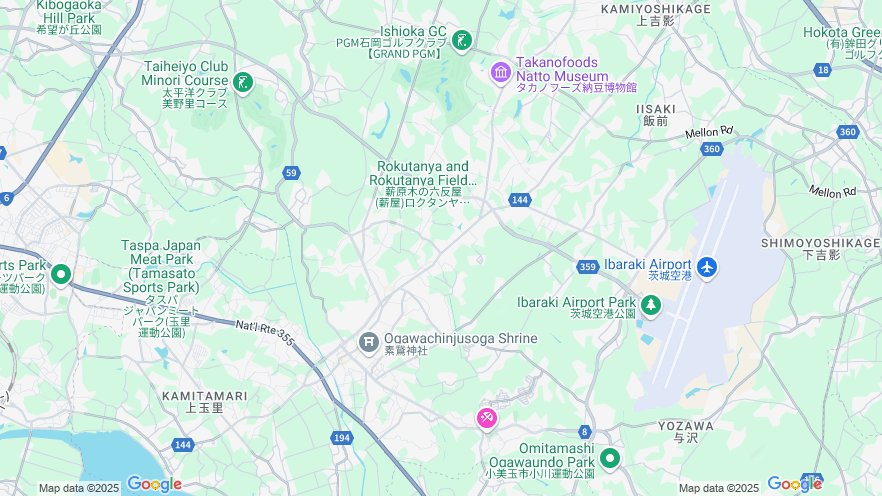Click the Nat'l Rte 355 road label
Viewport: 882px width, 496px height.
coord(265,333)
